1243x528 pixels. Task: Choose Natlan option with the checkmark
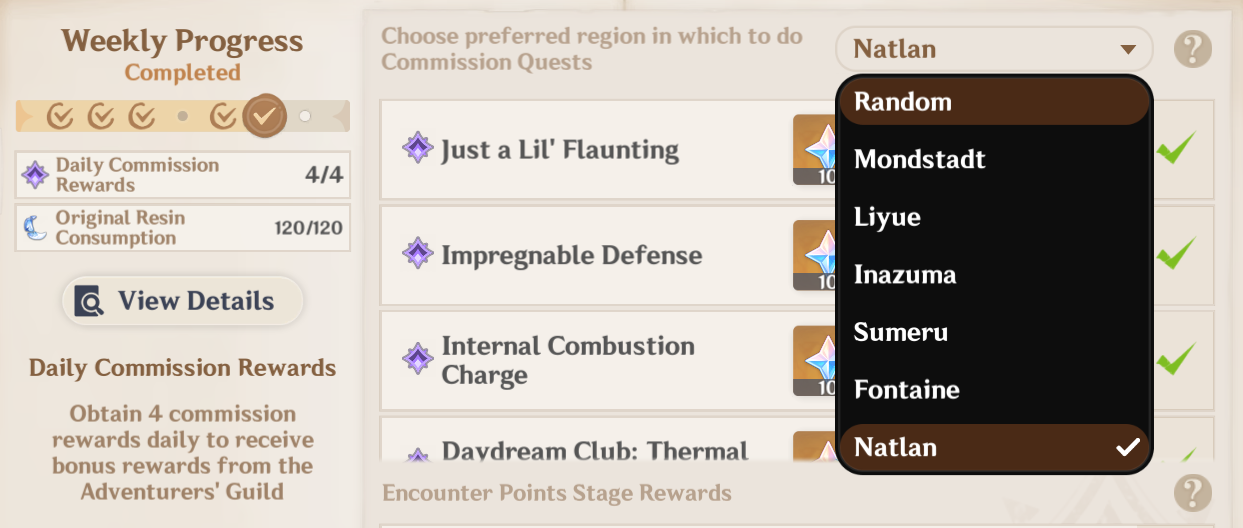click(994, 447)
